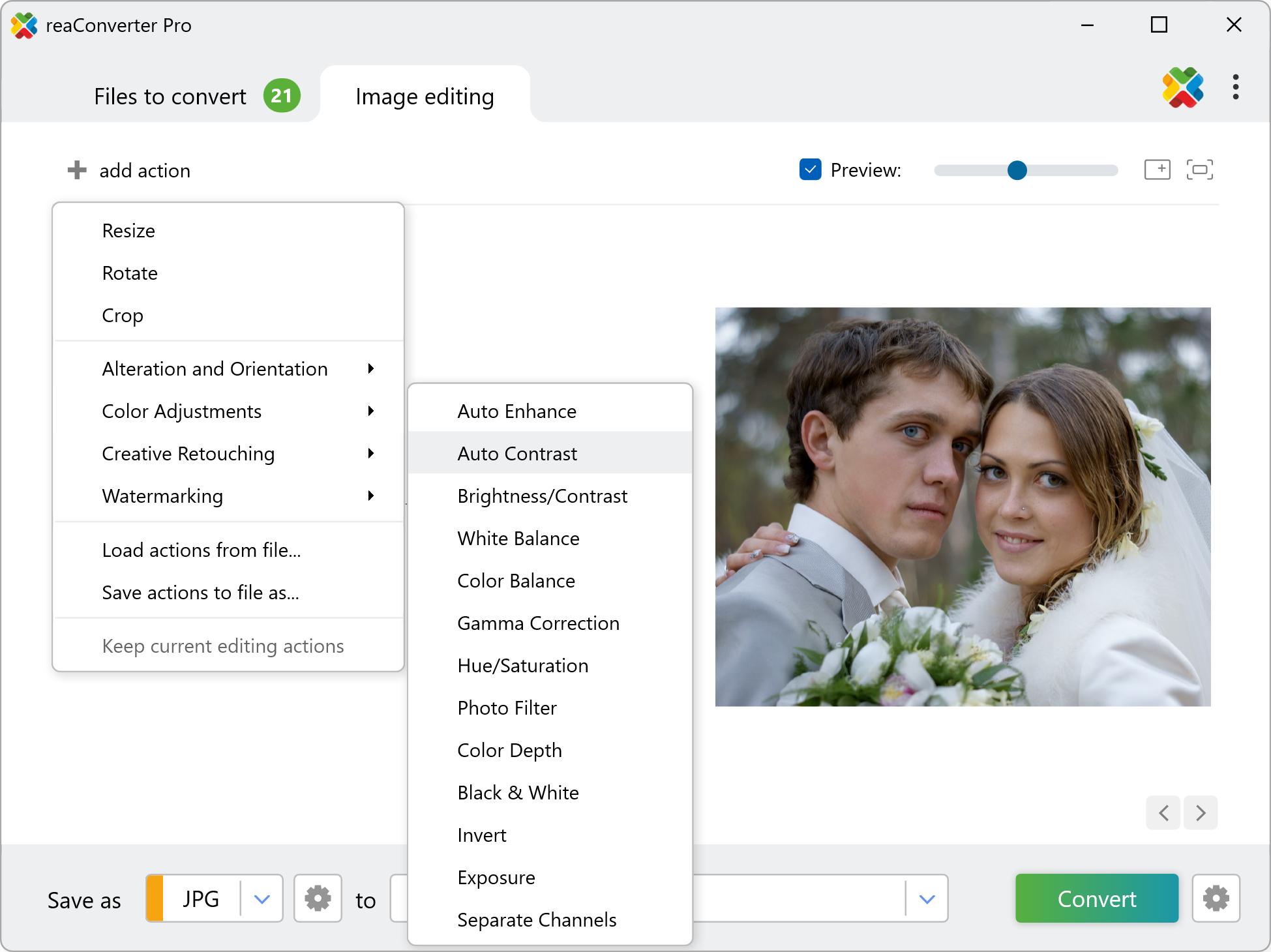Screen dimensions: 1271x952
Task: Click the preview zoom-in icon
Action: 1158,170
